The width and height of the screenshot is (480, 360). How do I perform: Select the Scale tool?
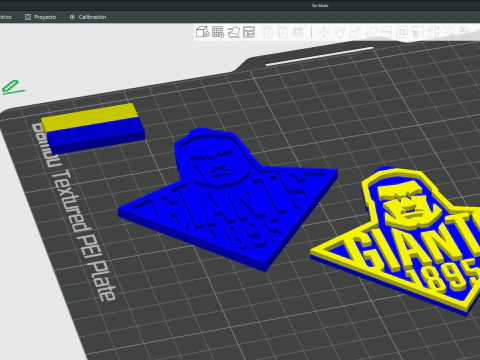tap(355, 32)
